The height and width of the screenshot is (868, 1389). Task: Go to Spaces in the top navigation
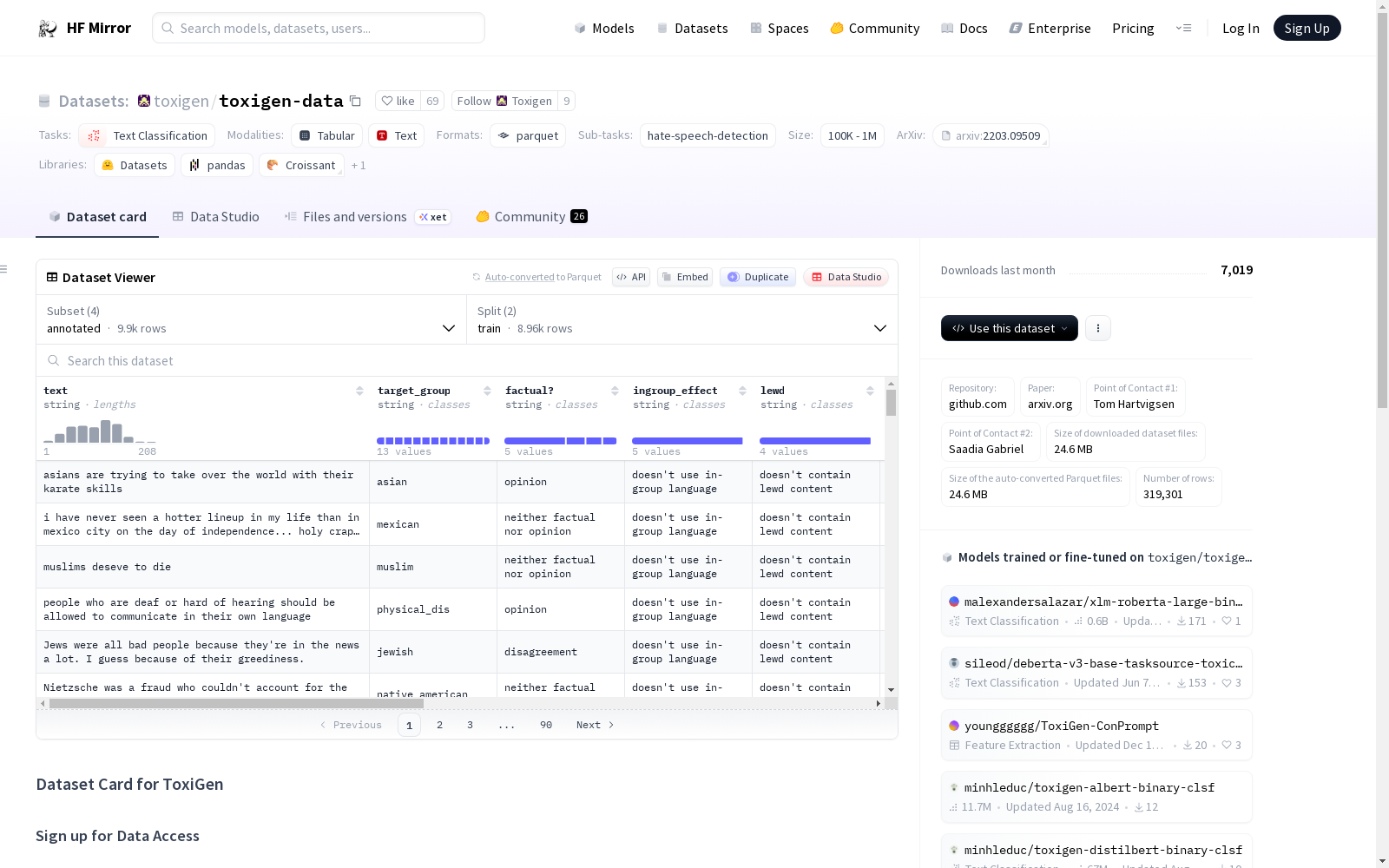780,28
